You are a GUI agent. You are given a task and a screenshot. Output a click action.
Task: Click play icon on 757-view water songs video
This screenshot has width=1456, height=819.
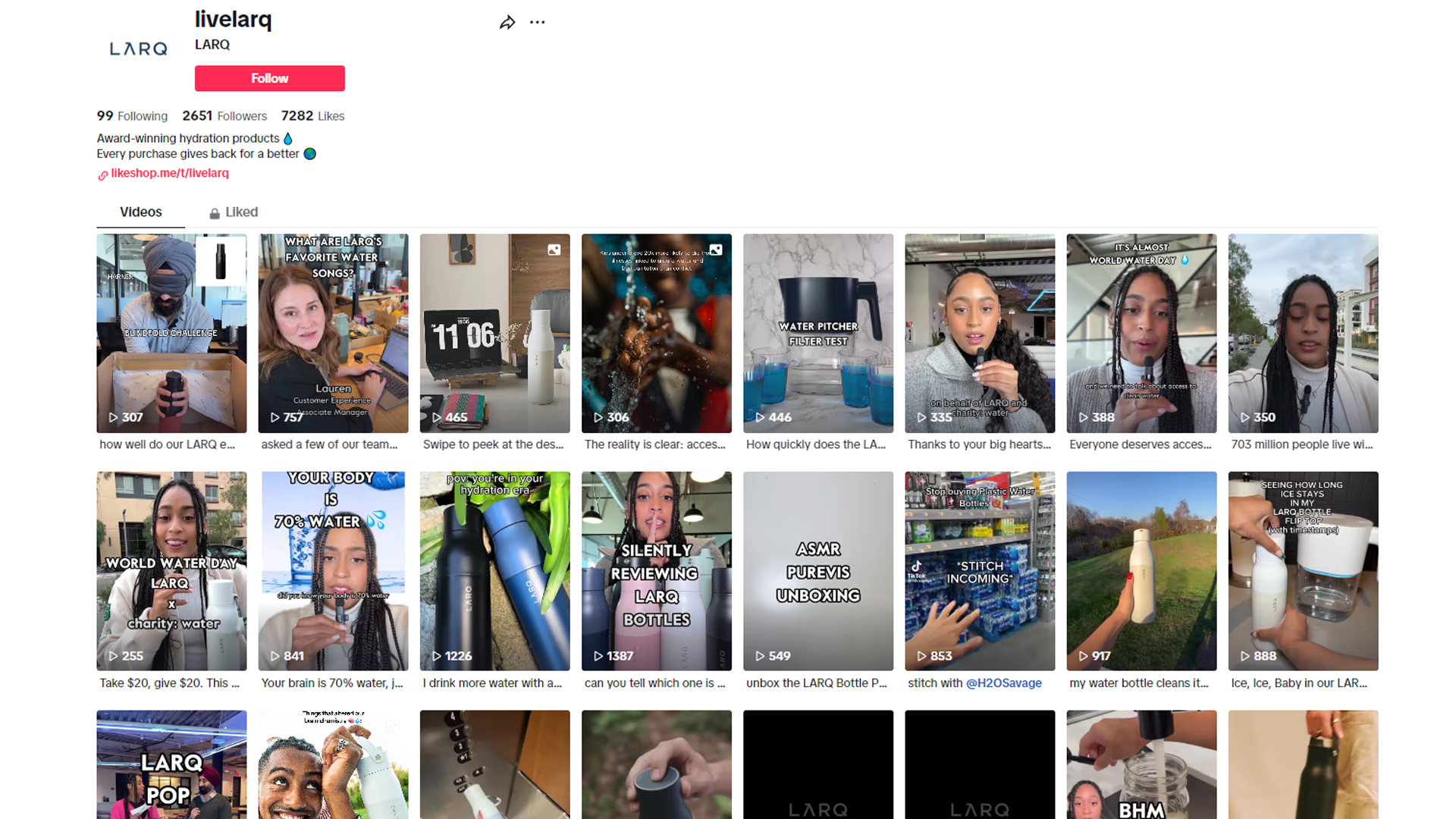click(275, 417)
